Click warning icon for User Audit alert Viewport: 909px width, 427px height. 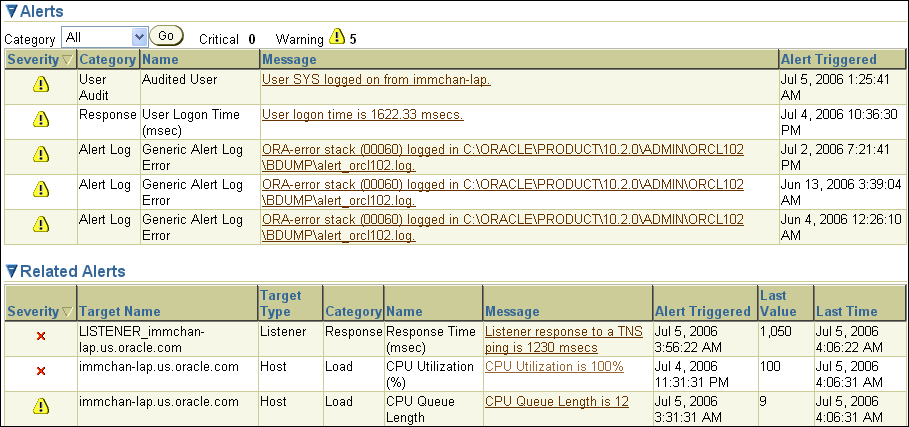pos(40,86)
